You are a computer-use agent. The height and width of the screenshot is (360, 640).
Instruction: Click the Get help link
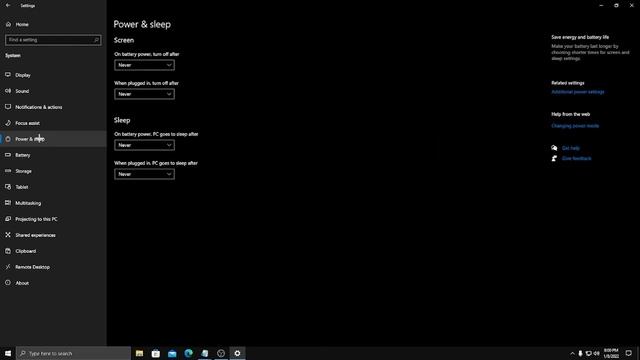[571, 148]
